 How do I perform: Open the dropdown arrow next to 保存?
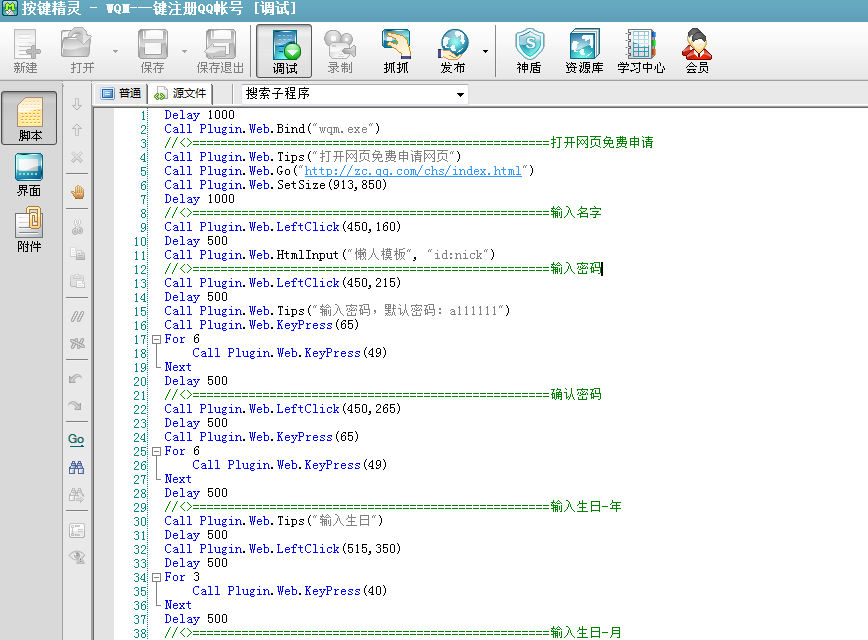tap(184, 51)
